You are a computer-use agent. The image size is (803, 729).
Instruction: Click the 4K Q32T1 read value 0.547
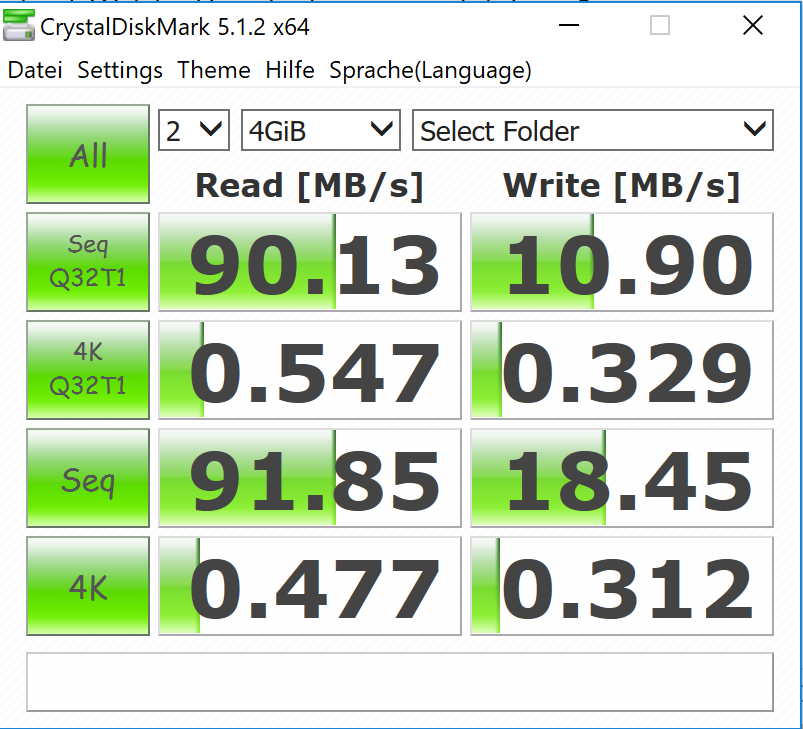[310, 370]
